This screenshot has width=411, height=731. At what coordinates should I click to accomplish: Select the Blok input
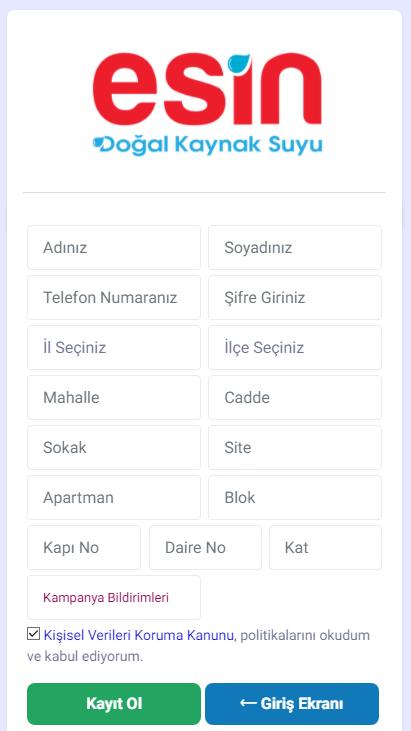point(295,497)
